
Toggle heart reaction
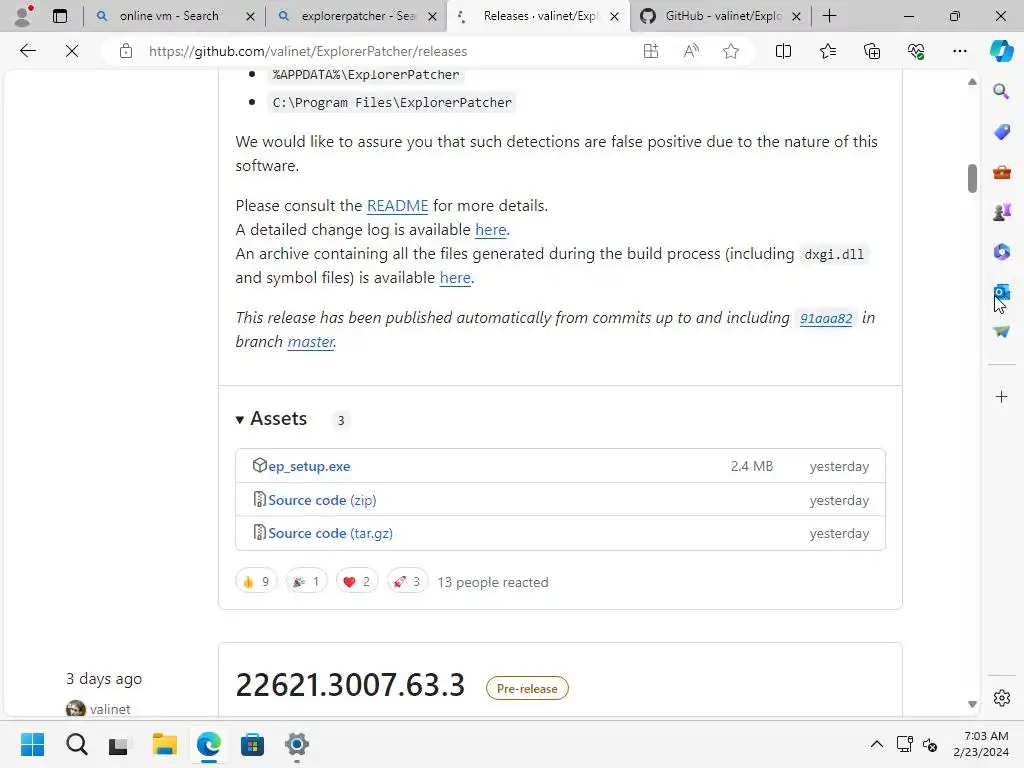pyautogui.click(x=357, y=581)
